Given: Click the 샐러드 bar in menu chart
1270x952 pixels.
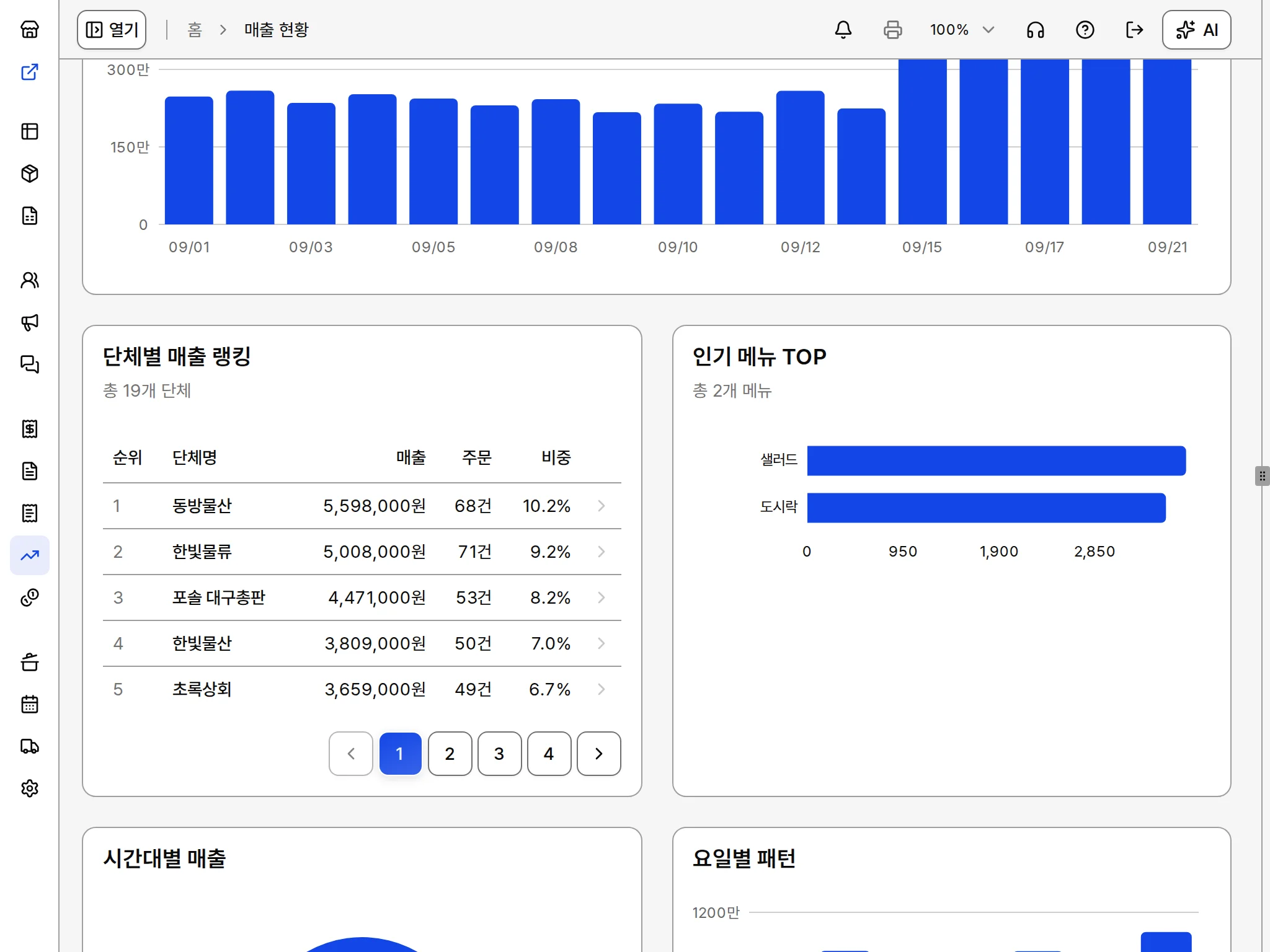Looking at the screenshot, I should (x=997, y=461).
